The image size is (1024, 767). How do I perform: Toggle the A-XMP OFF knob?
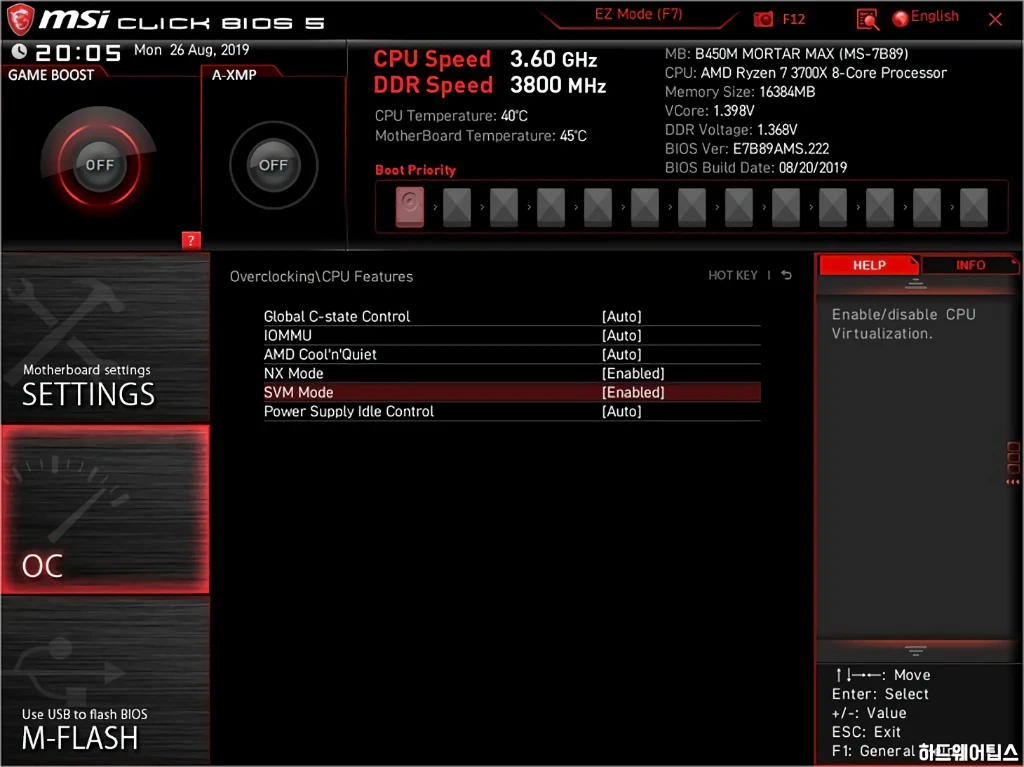click(273, 165)
